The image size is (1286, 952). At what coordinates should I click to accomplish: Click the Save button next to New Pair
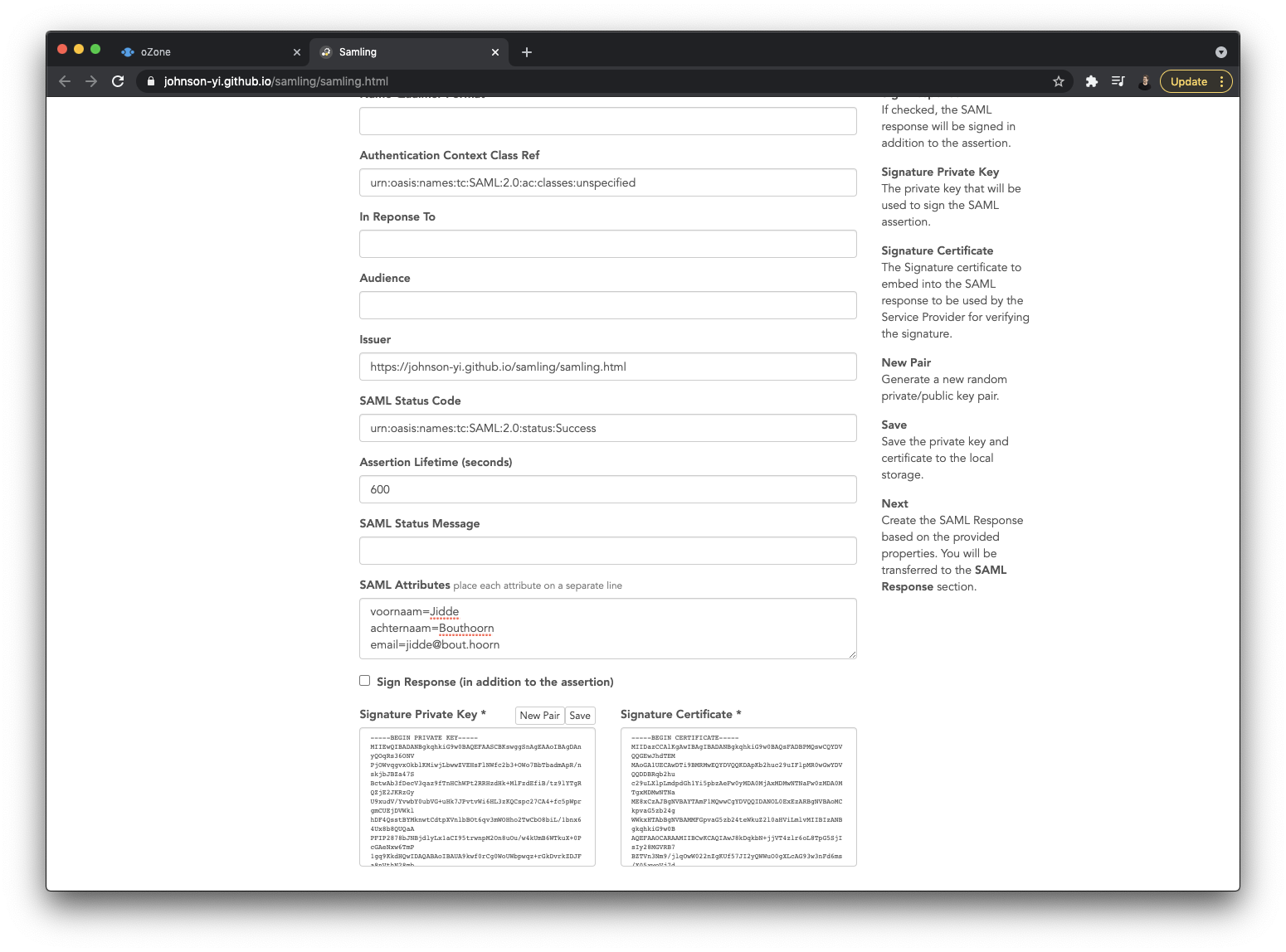pyautogui.click(x=580, y=715)
